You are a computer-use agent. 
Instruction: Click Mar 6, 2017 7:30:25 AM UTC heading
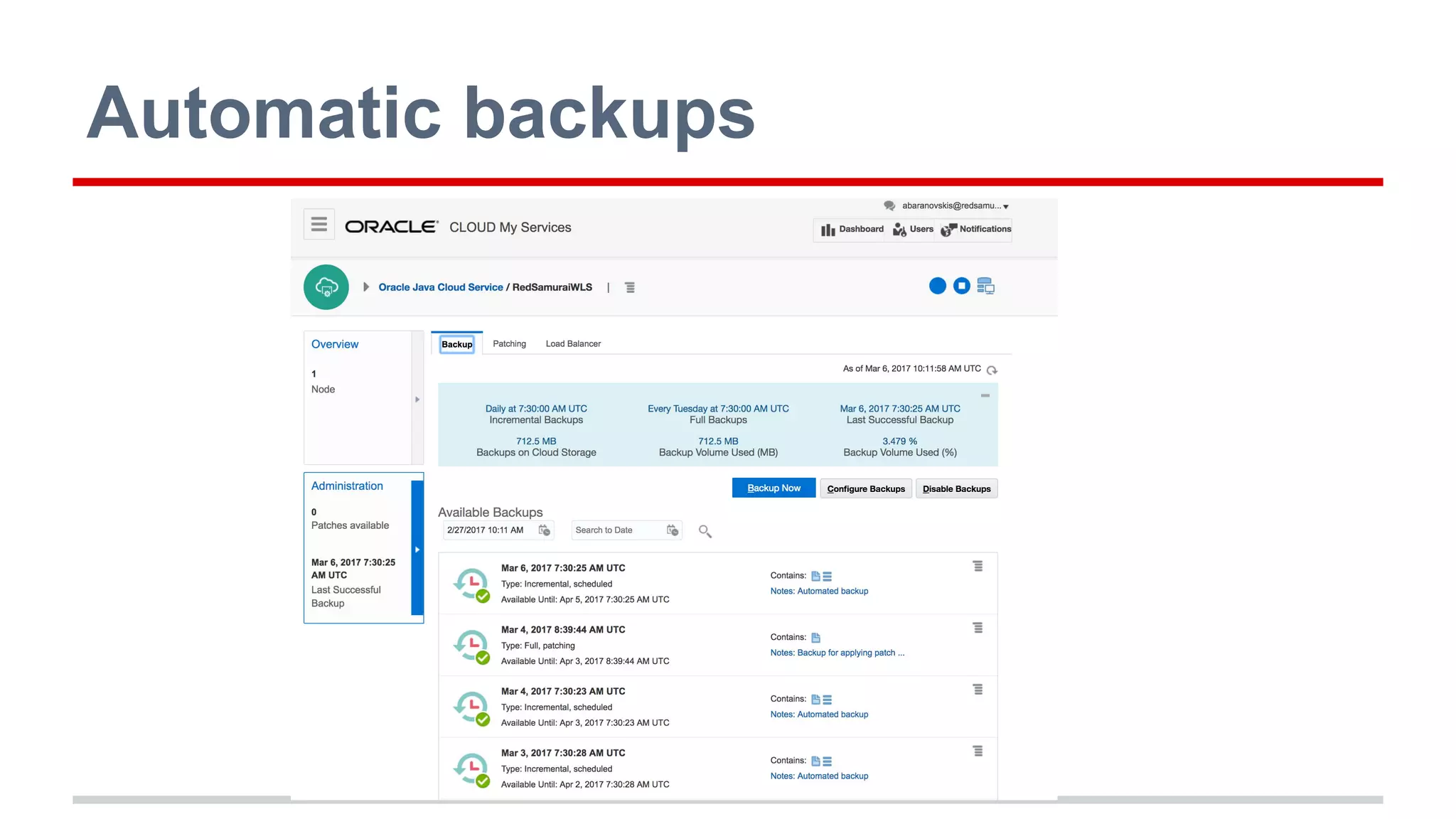[563, 569]
